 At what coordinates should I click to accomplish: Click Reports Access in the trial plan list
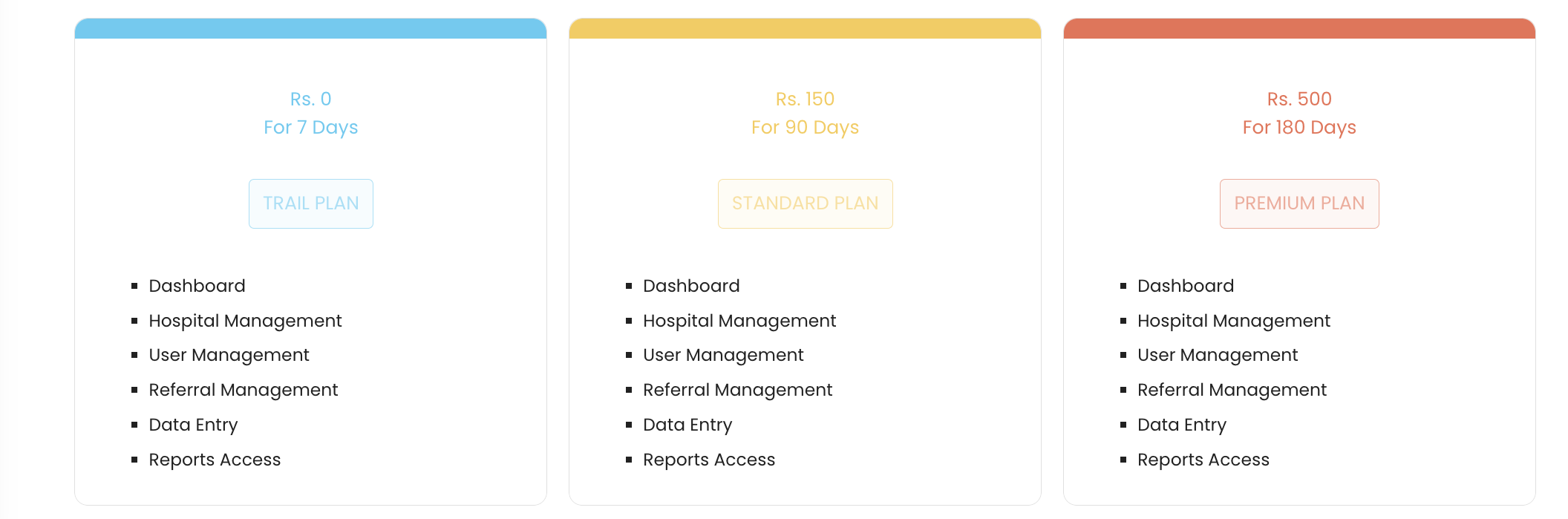(215, 460)
